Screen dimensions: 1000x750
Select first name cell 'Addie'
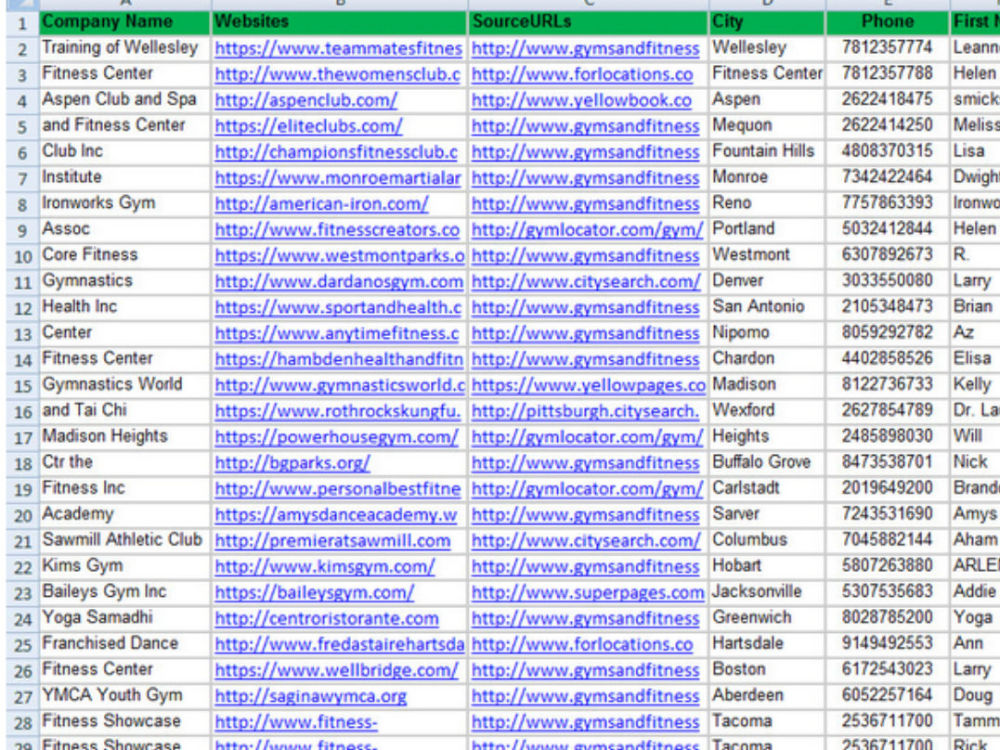(x=975, y=592)
